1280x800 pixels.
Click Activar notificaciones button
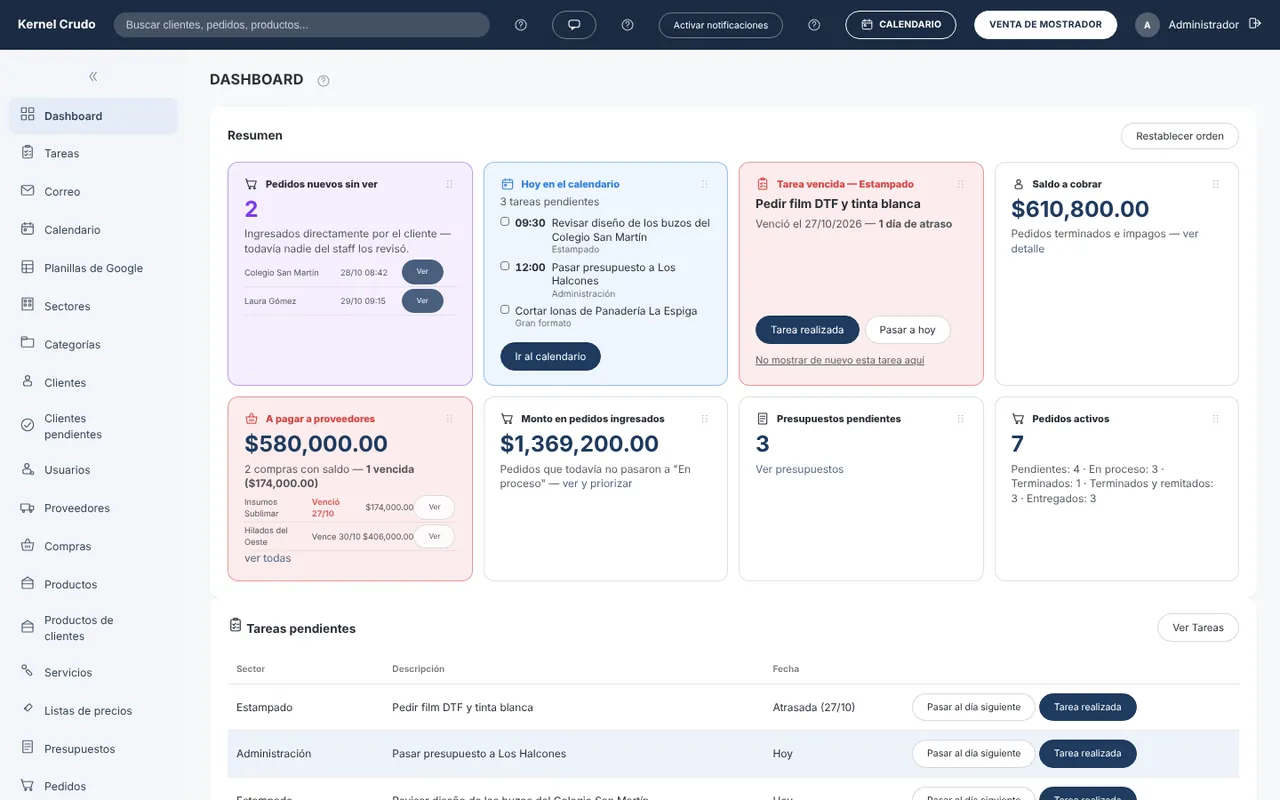tap(720, 25)
